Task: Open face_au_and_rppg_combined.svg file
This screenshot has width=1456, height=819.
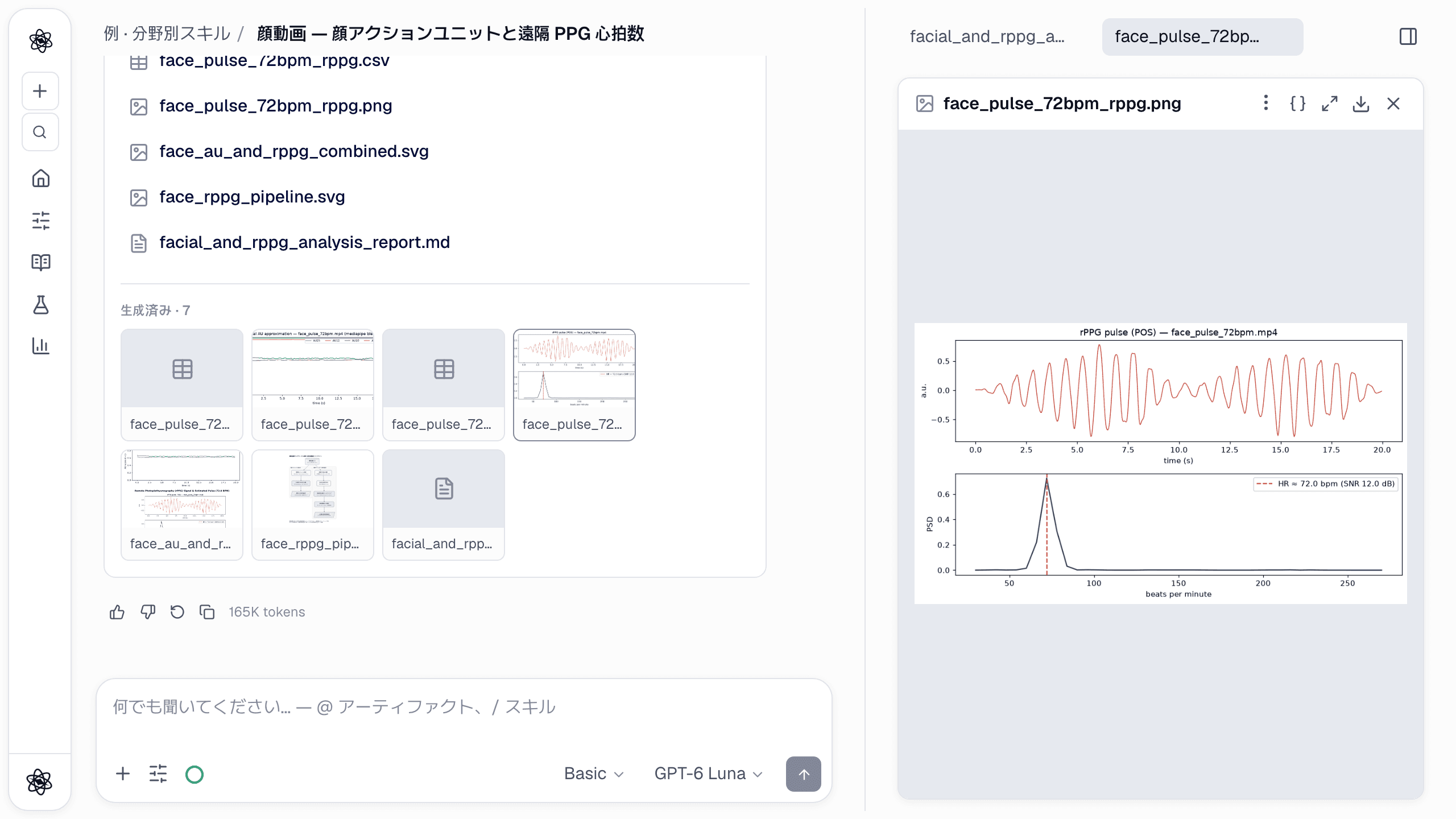Action: (294, 151)
